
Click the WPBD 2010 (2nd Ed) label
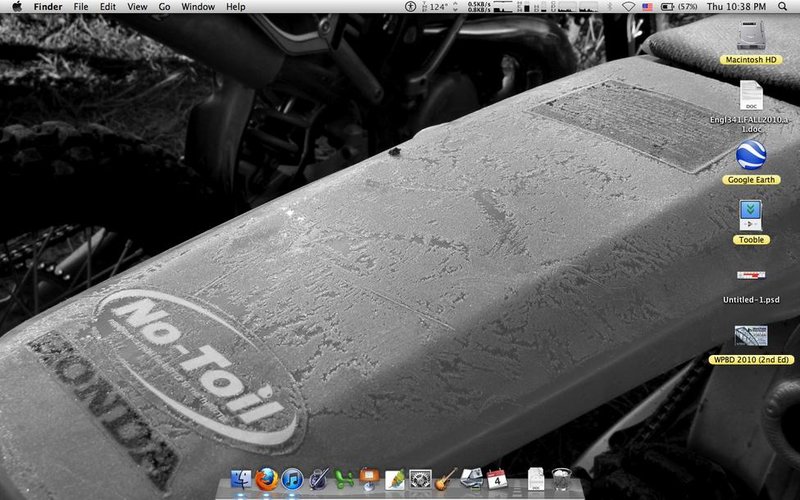click(x=751, y=360)
